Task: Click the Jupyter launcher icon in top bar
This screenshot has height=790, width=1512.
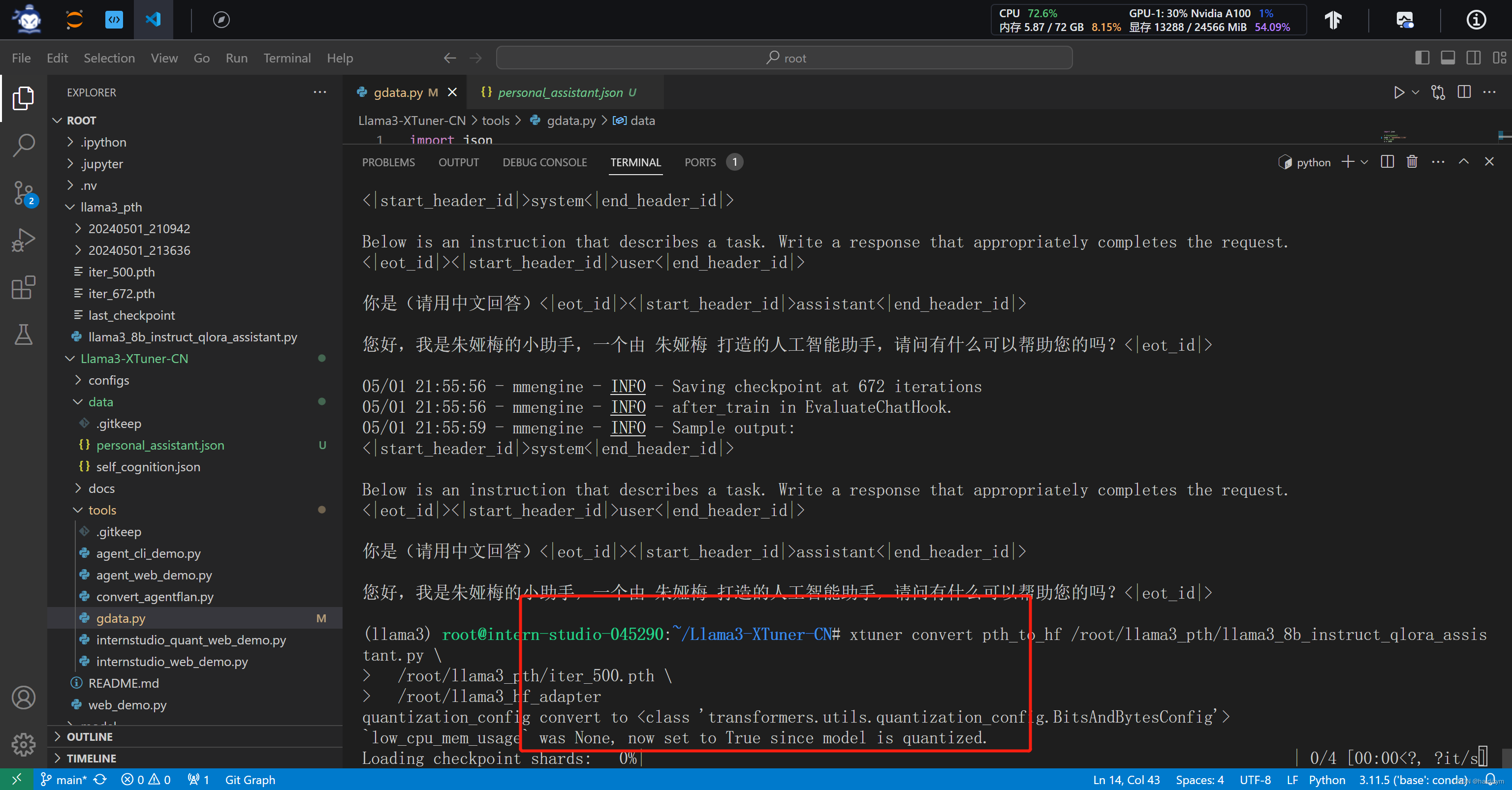Action: tap(74, 19)
